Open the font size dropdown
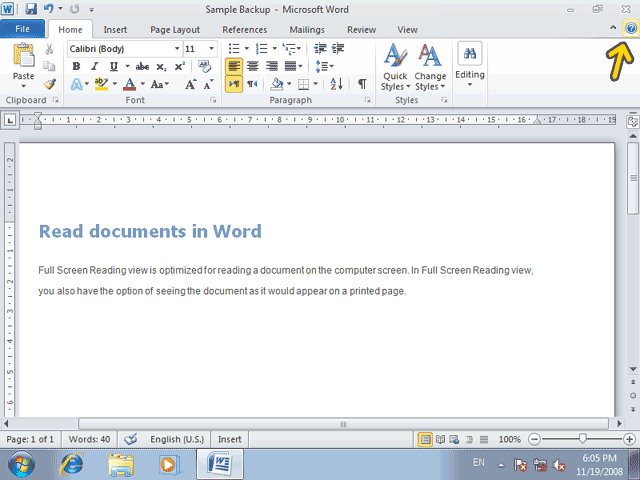Screen dimensions: 640x480 coord(211,49)
